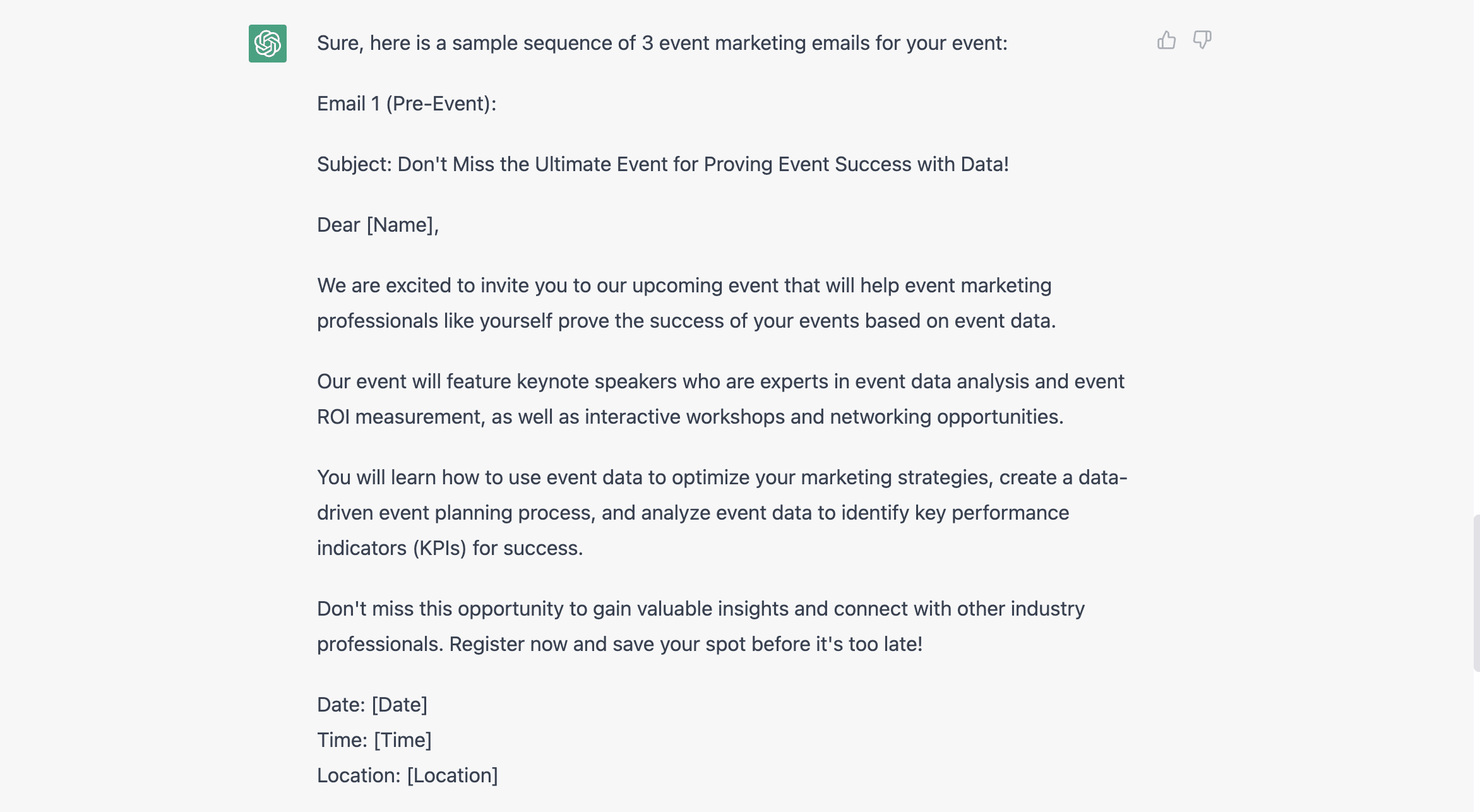1480x812 pixels.
Task: Click the "Sure, here is a sample sequence" intro line
Action: click(662, 43)
